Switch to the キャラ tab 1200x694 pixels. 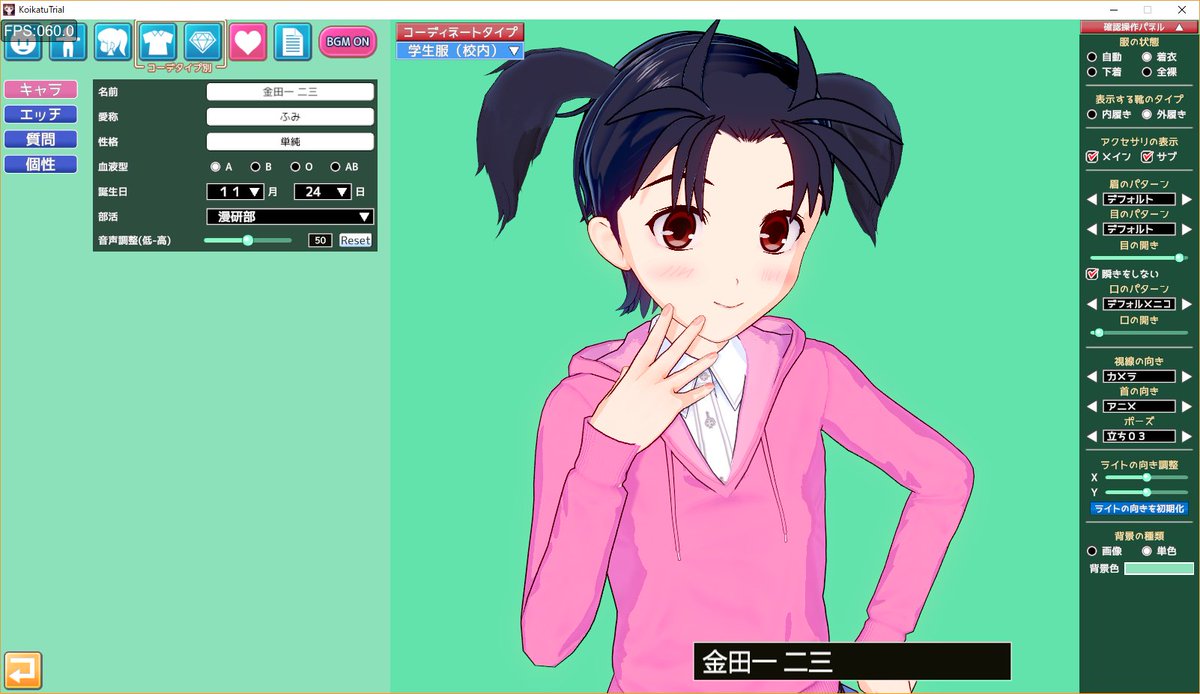coord(40,89)
